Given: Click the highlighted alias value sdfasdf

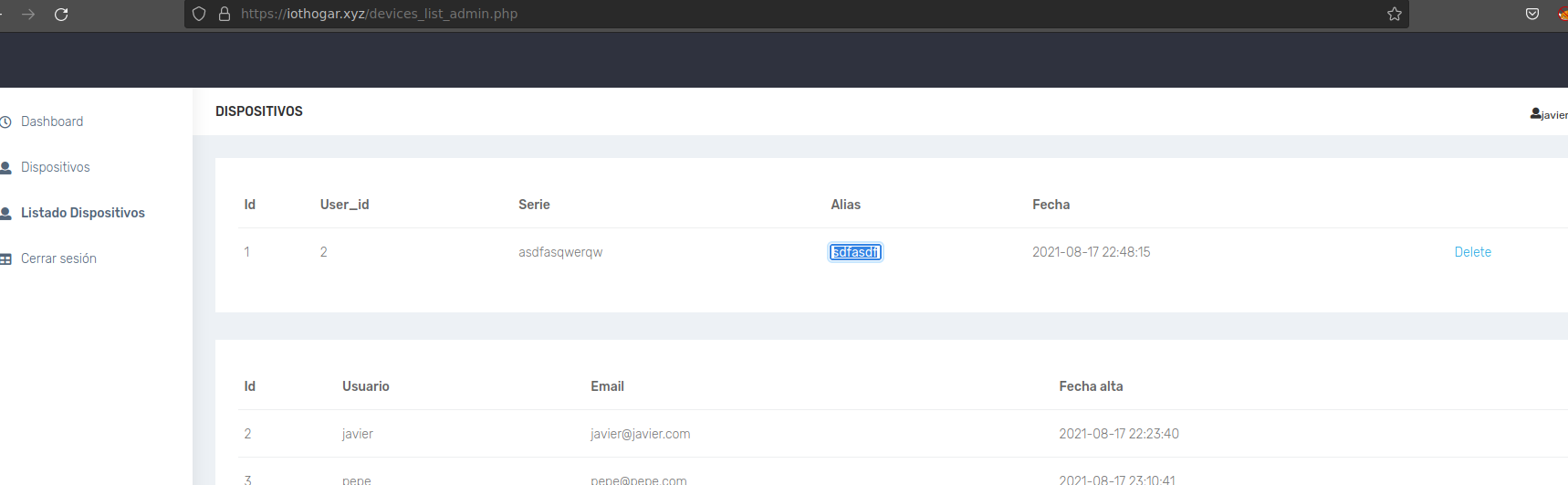Looking at the screenshot, I should click(855, 252).
